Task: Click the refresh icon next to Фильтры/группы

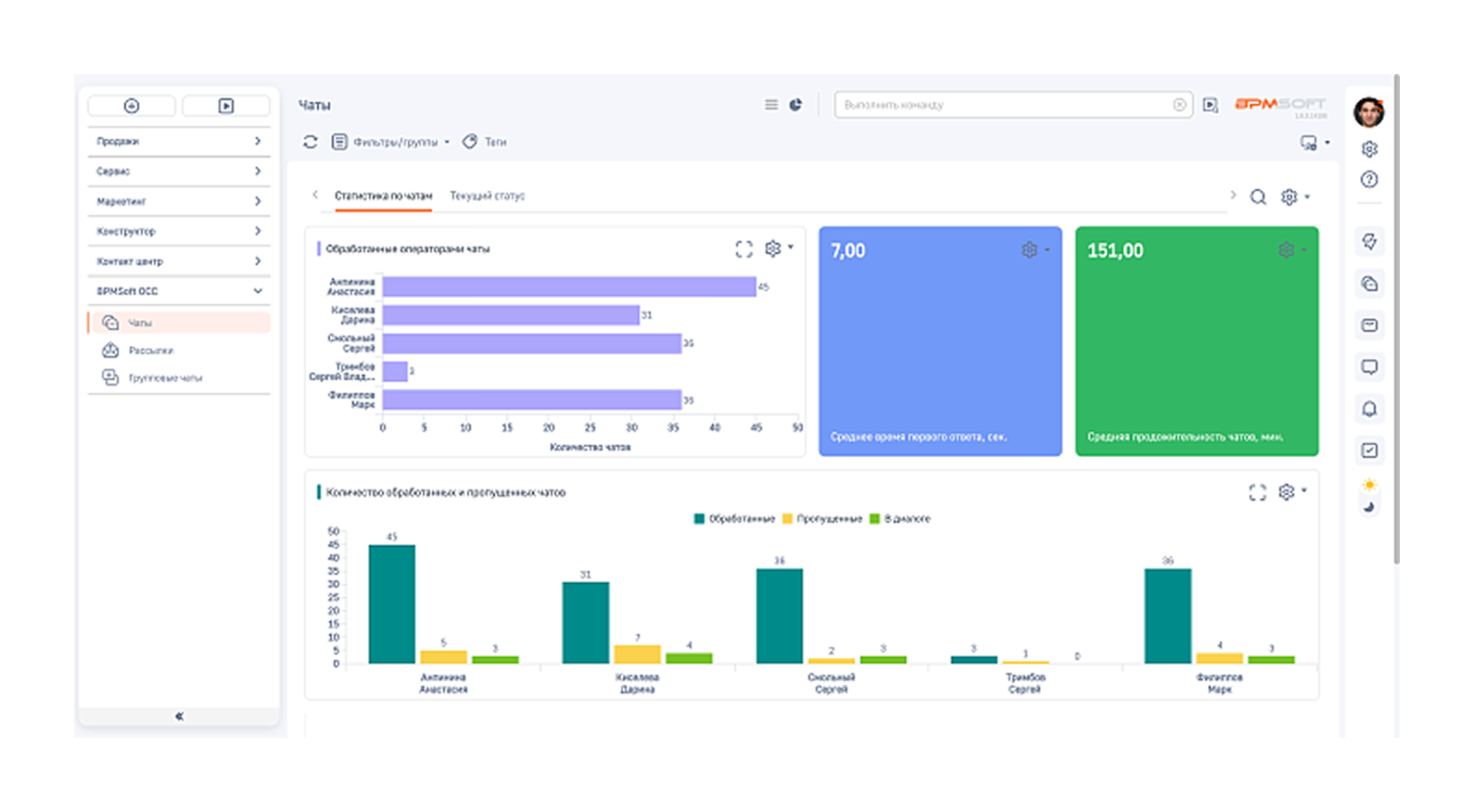Action: [311, 142]
